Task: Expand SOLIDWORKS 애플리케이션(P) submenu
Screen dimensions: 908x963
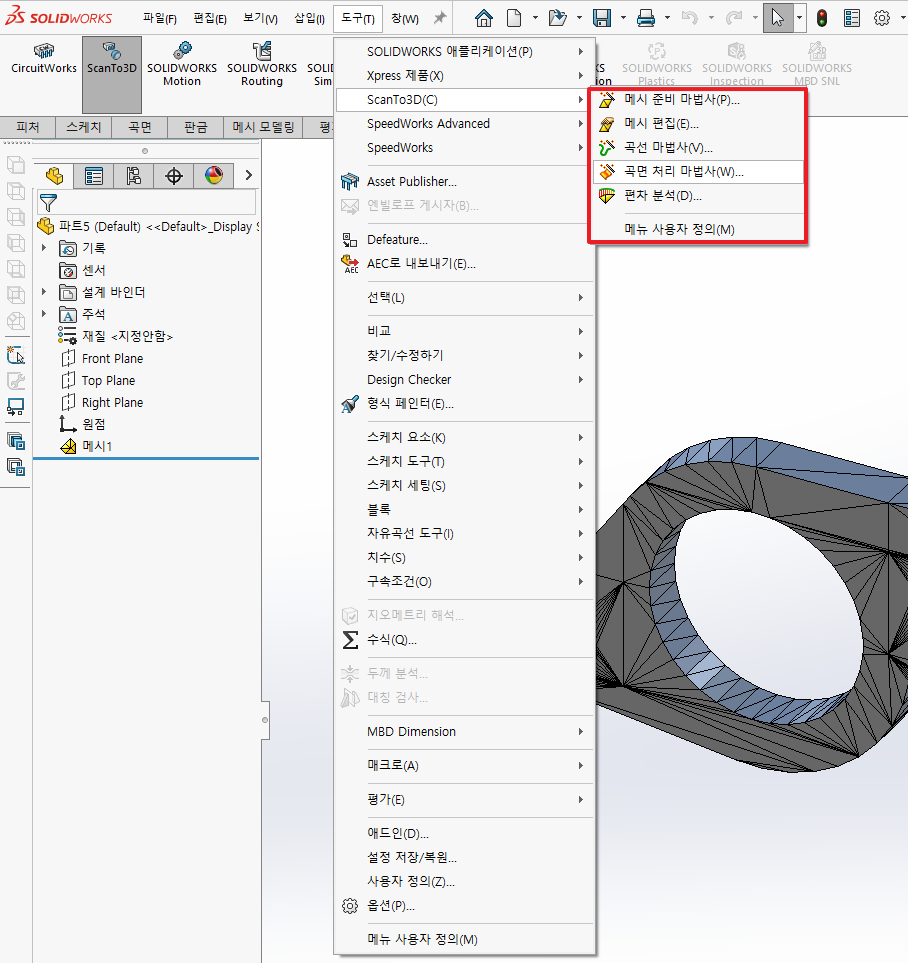Action: click(x=464, y=52)
